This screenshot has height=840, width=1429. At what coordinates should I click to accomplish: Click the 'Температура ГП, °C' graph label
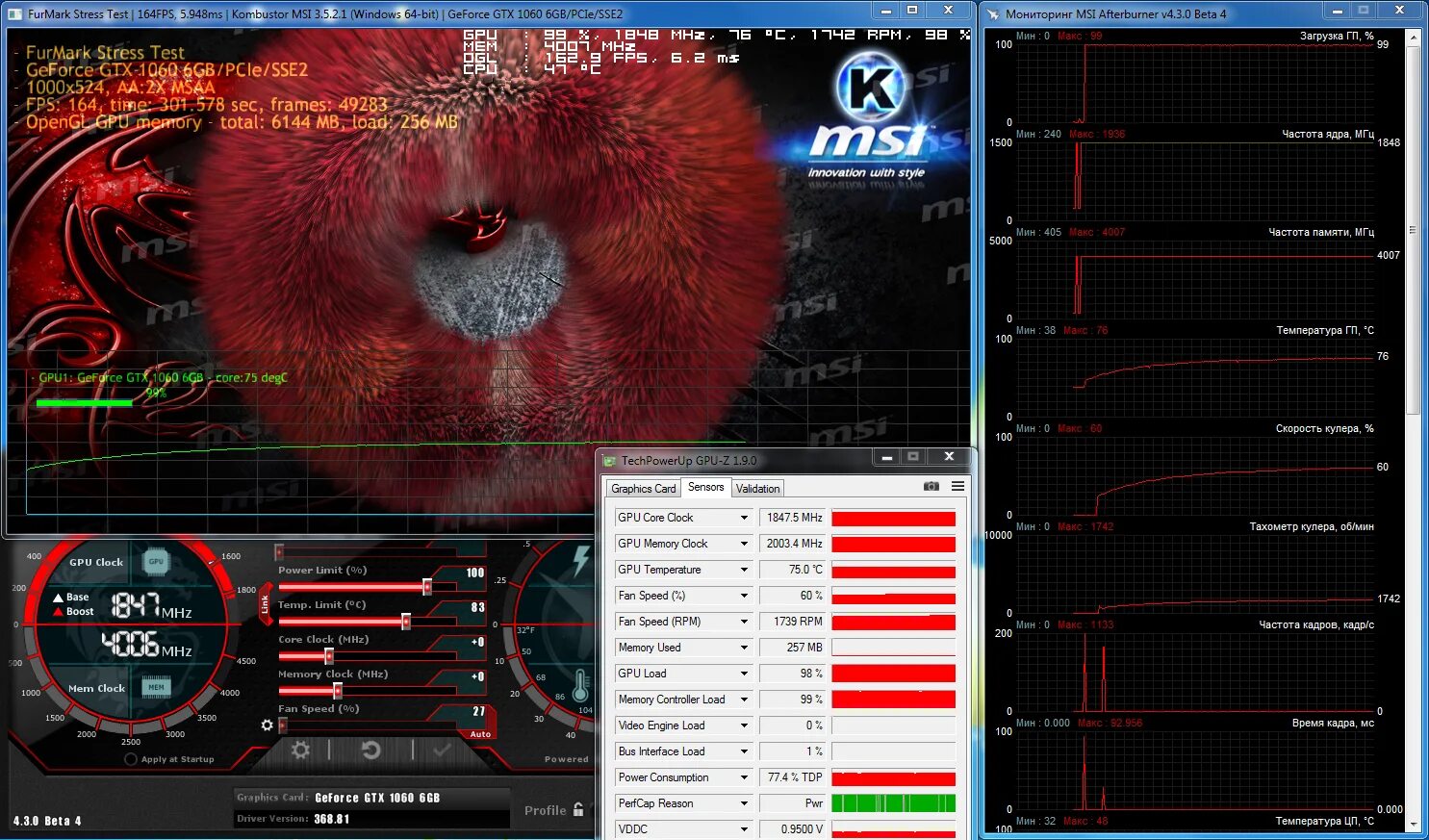(x=1325, y=330)
